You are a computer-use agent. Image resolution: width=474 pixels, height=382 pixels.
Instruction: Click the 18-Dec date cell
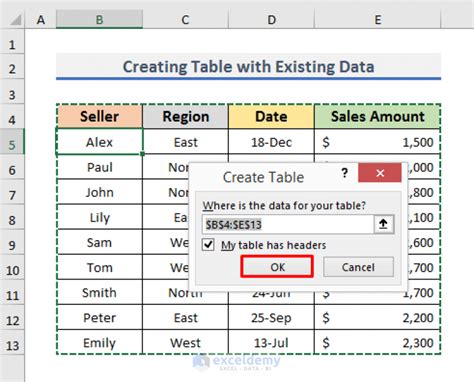[271, 142]
